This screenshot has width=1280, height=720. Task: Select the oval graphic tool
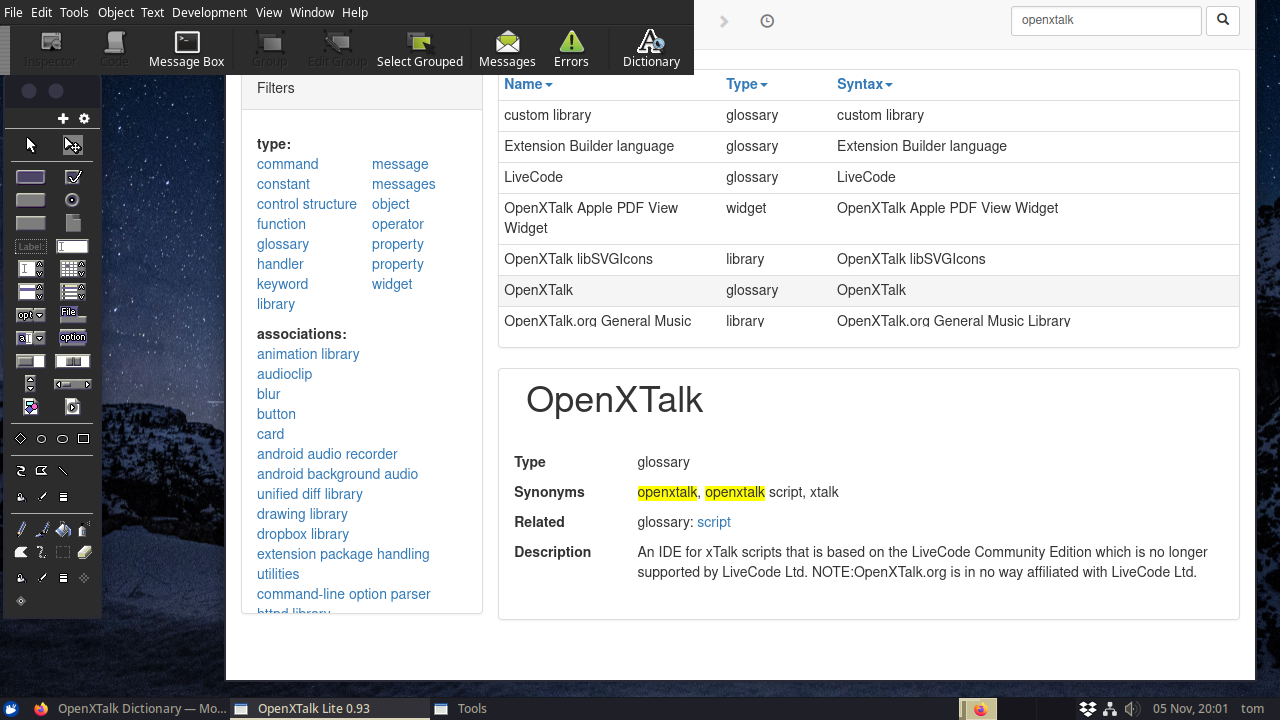click(x=63, y=439)
